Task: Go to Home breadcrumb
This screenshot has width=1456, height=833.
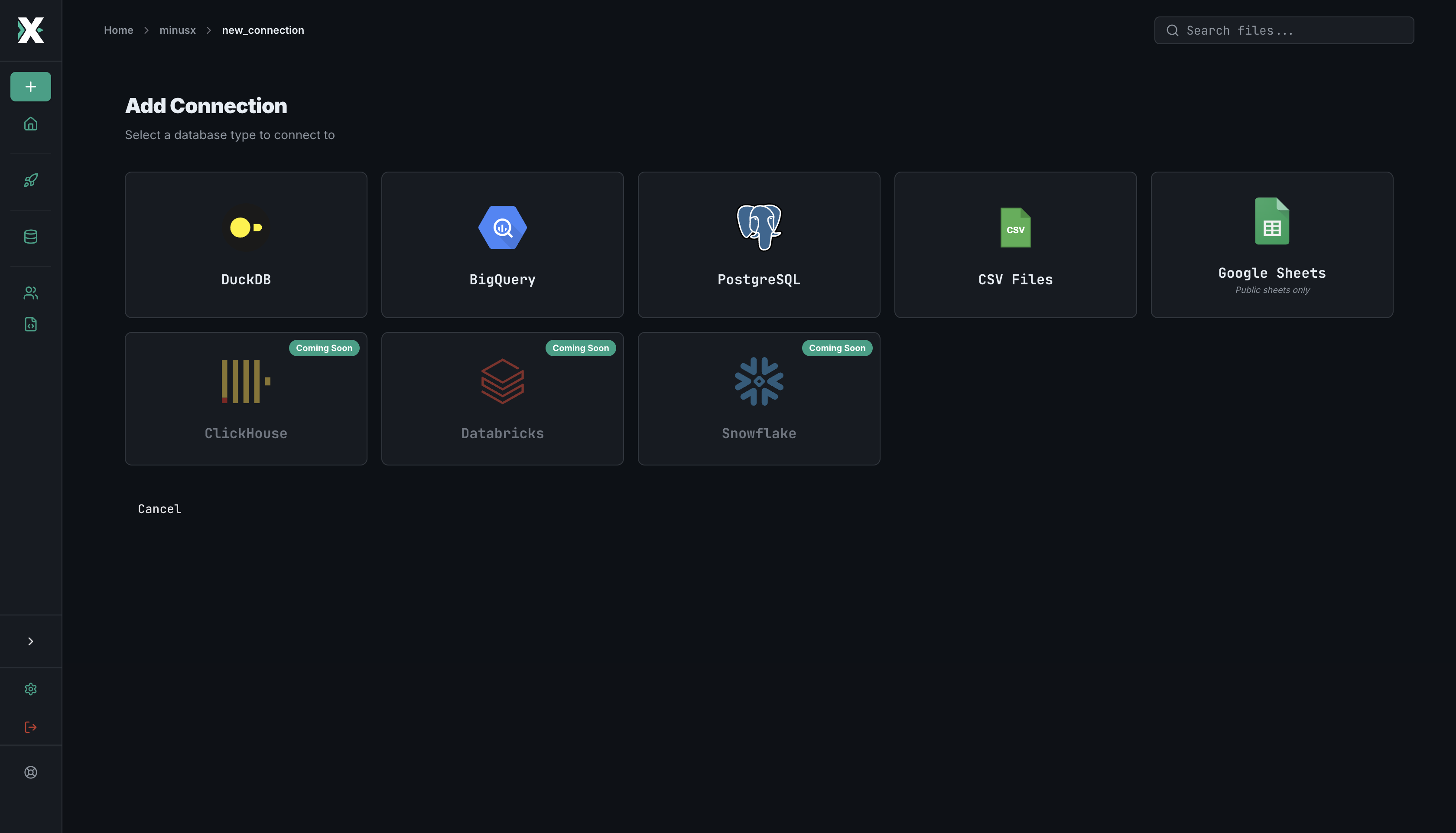Action: tap(118, 30)
